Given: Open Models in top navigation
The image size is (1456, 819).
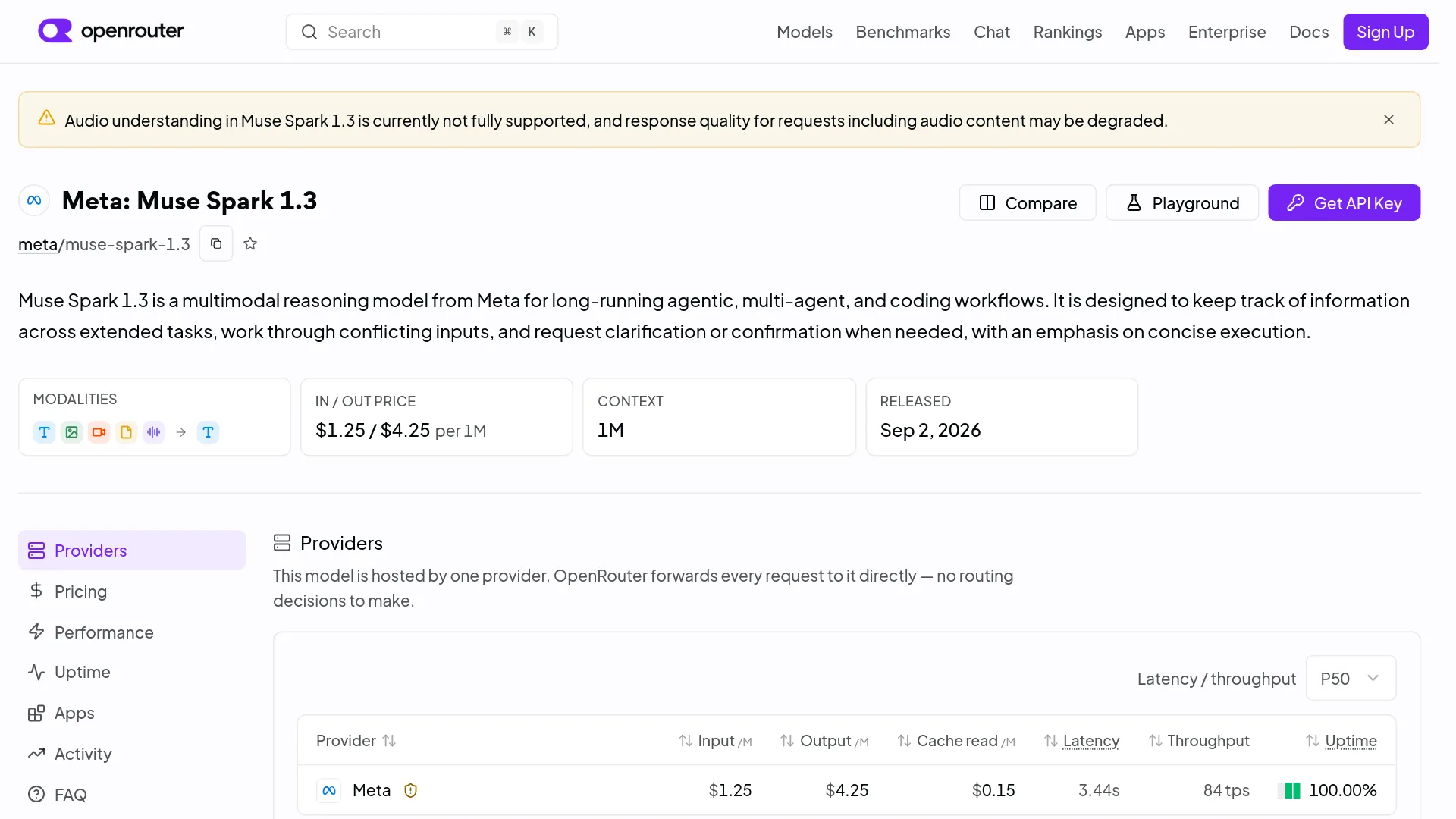Looking at the screenshot, I should (805, 32).
